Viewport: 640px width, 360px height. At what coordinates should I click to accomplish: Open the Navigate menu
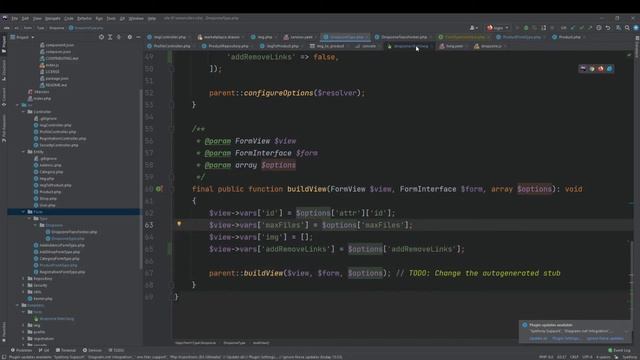[53, 18]
